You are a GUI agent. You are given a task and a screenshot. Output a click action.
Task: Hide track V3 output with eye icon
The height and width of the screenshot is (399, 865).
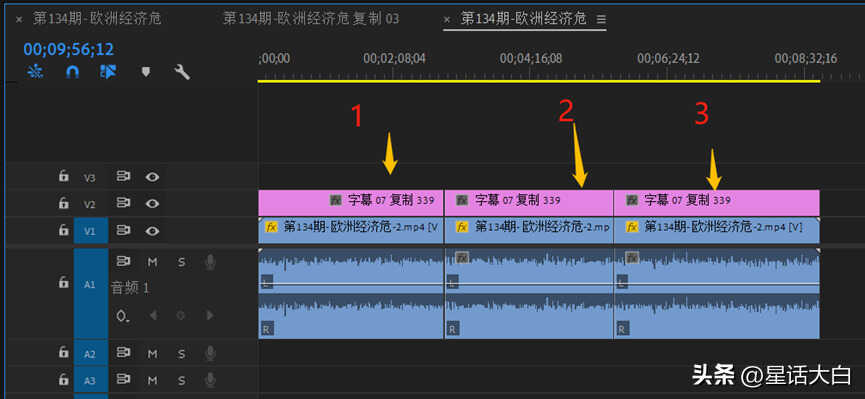153,177
